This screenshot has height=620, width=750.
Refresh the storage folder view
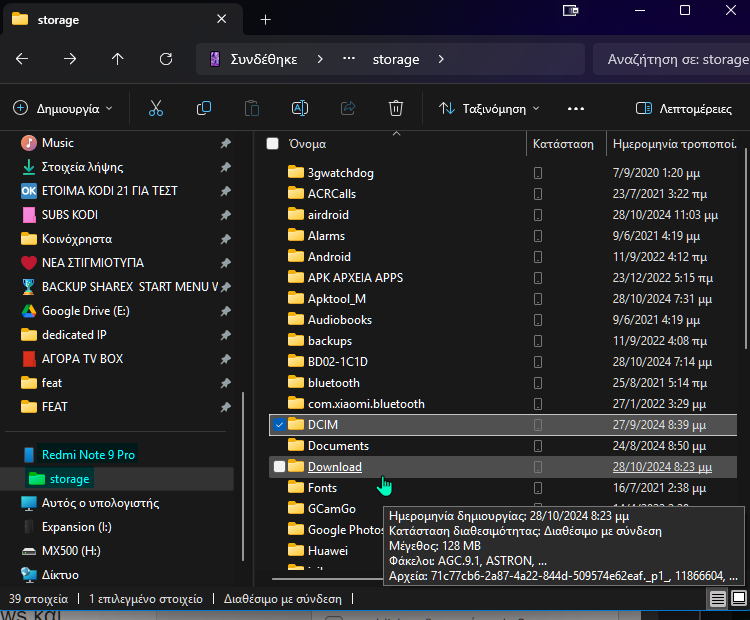point(166,59)
